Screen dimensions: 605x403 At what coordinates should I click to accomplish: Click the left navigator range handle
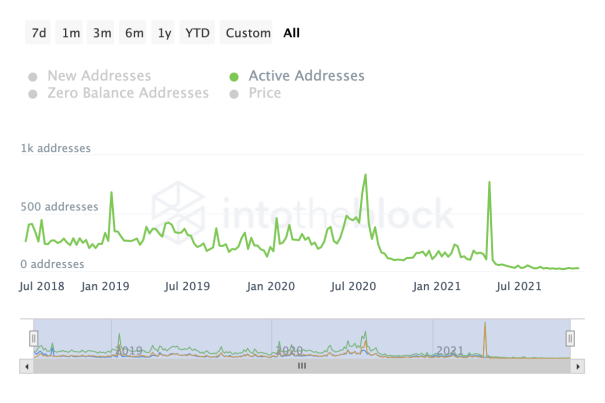33,338
